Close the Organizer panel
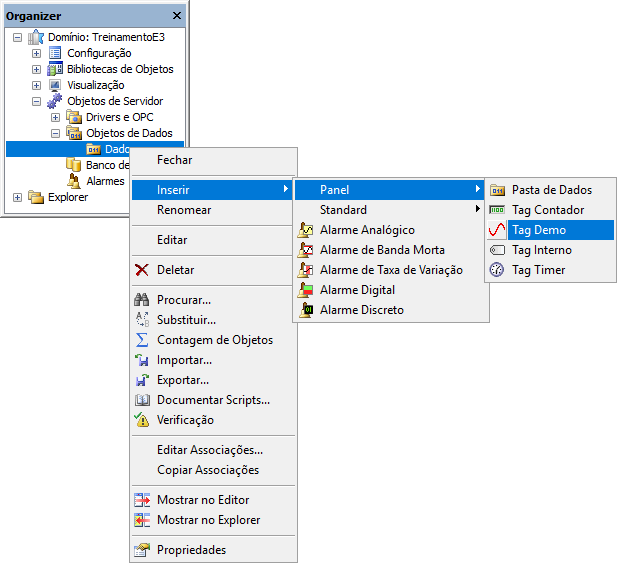The image size is (617, 563). pyautogui.click(x=177, y=16)
